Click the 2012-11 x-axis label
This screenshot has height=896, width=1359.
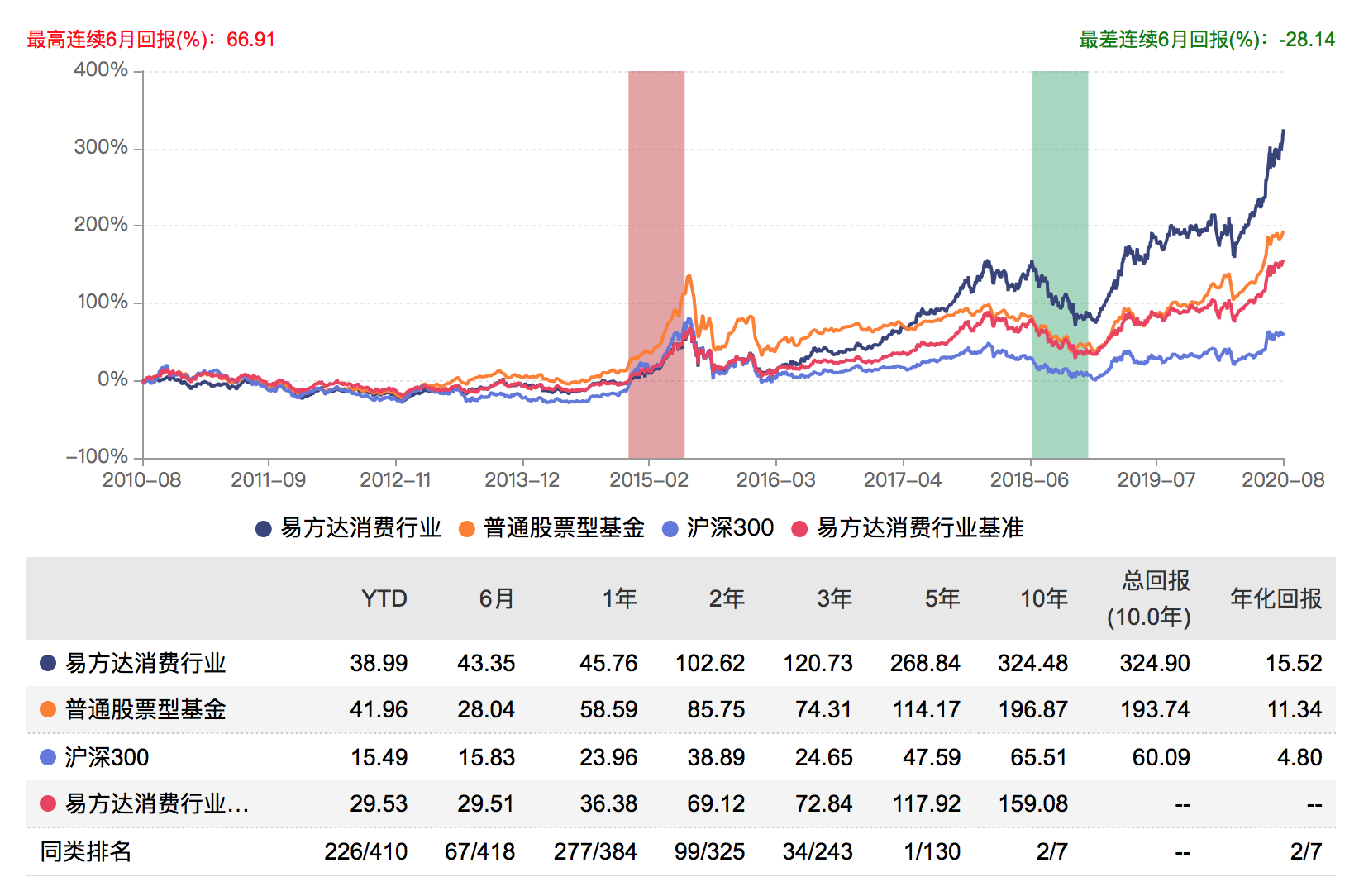pyautogui.click(x=395, y=480)
